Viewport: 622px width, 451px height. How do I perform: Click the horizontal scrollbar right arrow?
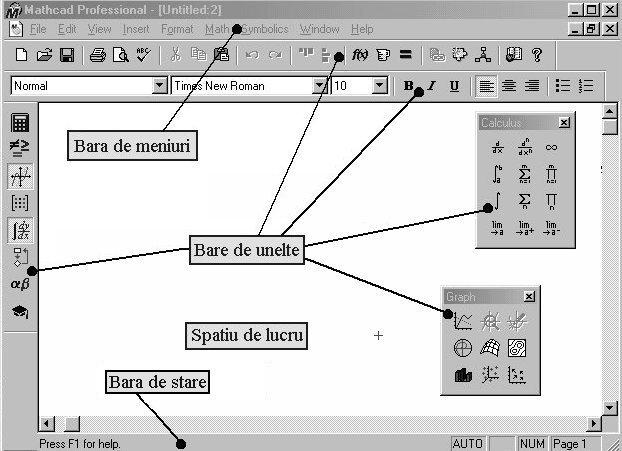click(x=593, y=424)
